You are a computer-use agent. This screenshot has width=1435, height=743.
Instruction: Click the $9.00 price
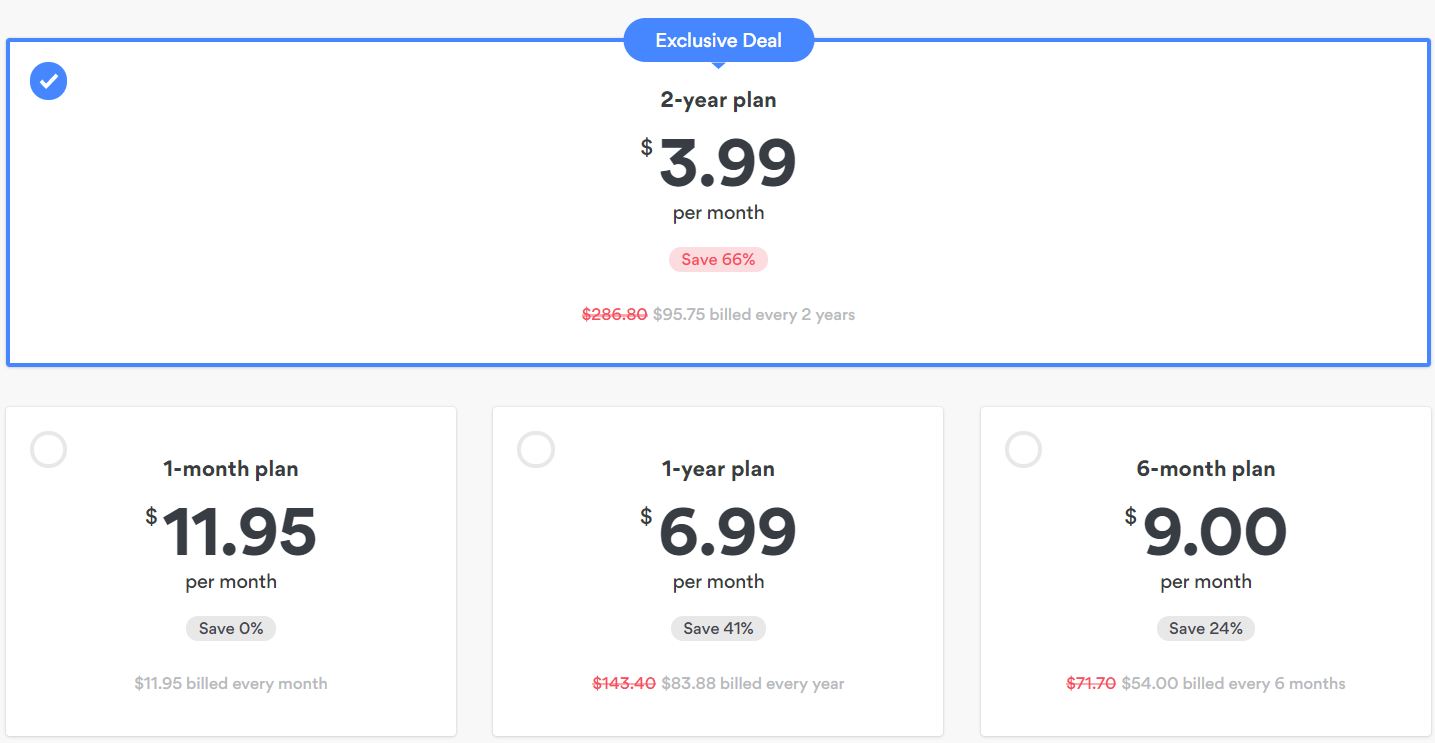1214,533
